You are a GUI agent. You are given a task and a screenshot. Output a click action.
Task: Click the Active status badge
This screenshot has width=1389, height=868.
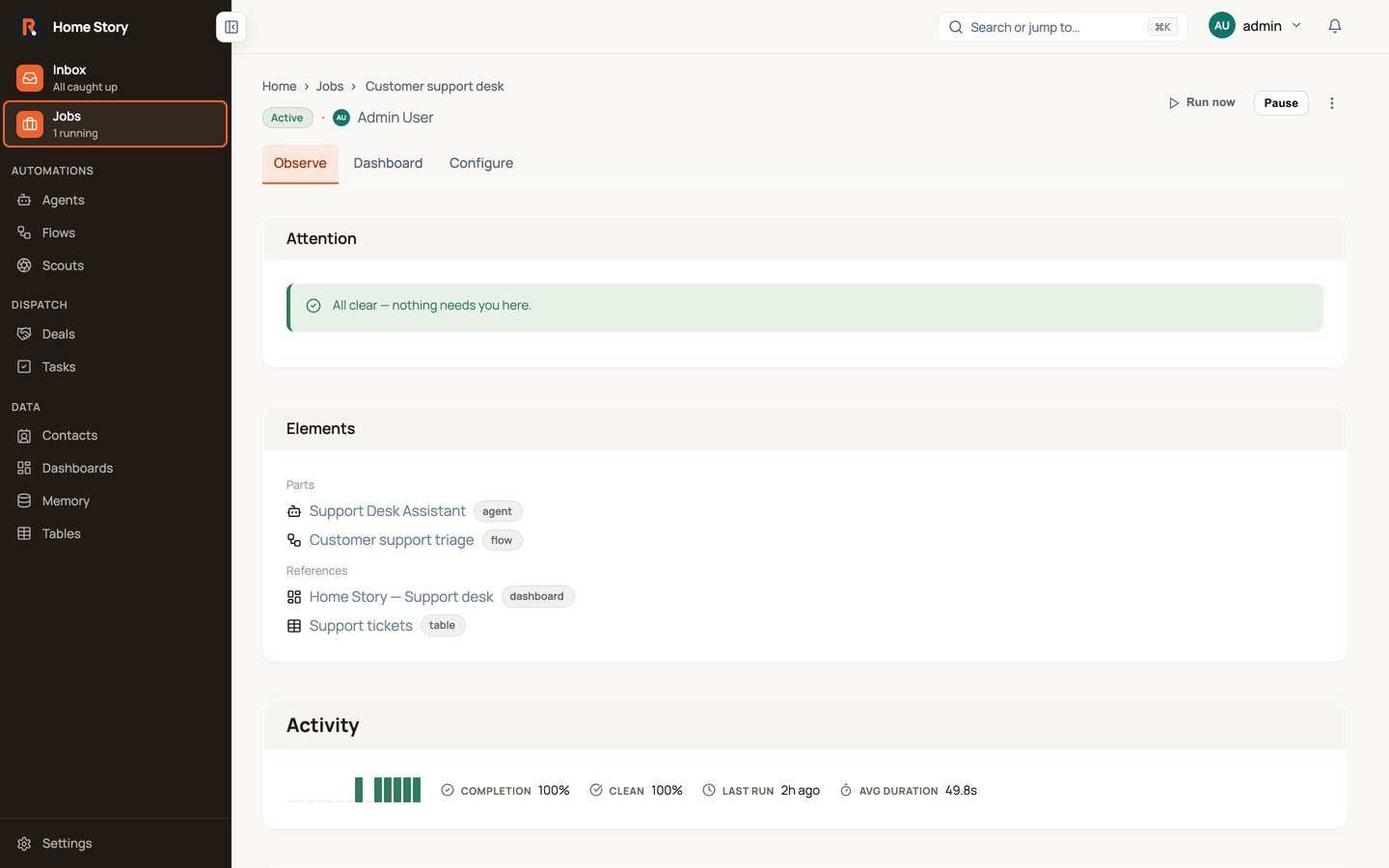point(286,118)
